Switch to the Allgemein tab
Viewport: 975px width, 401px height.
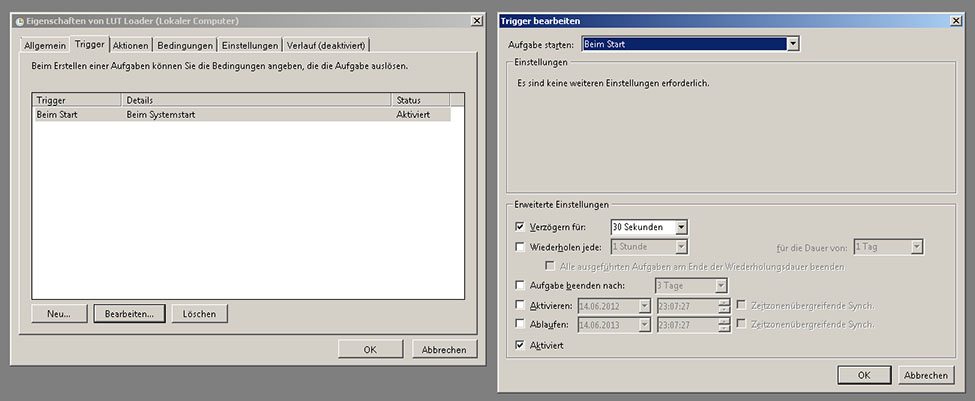[45, 45]
